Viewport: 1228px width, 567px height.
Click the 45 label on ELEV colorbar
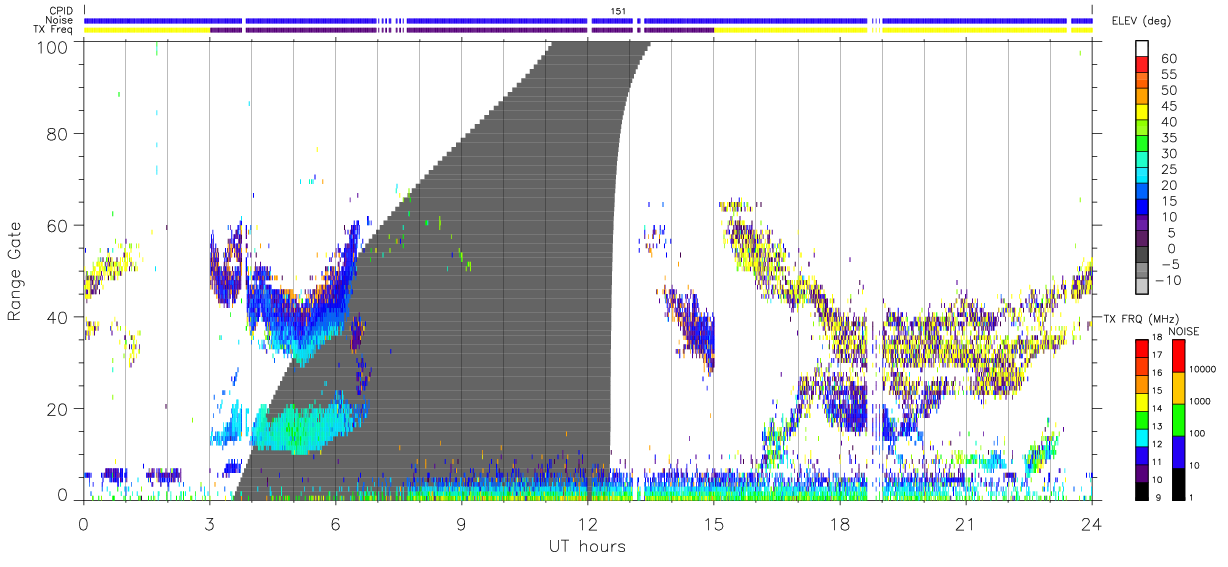pyautogui.click(x=1168, y=106)
